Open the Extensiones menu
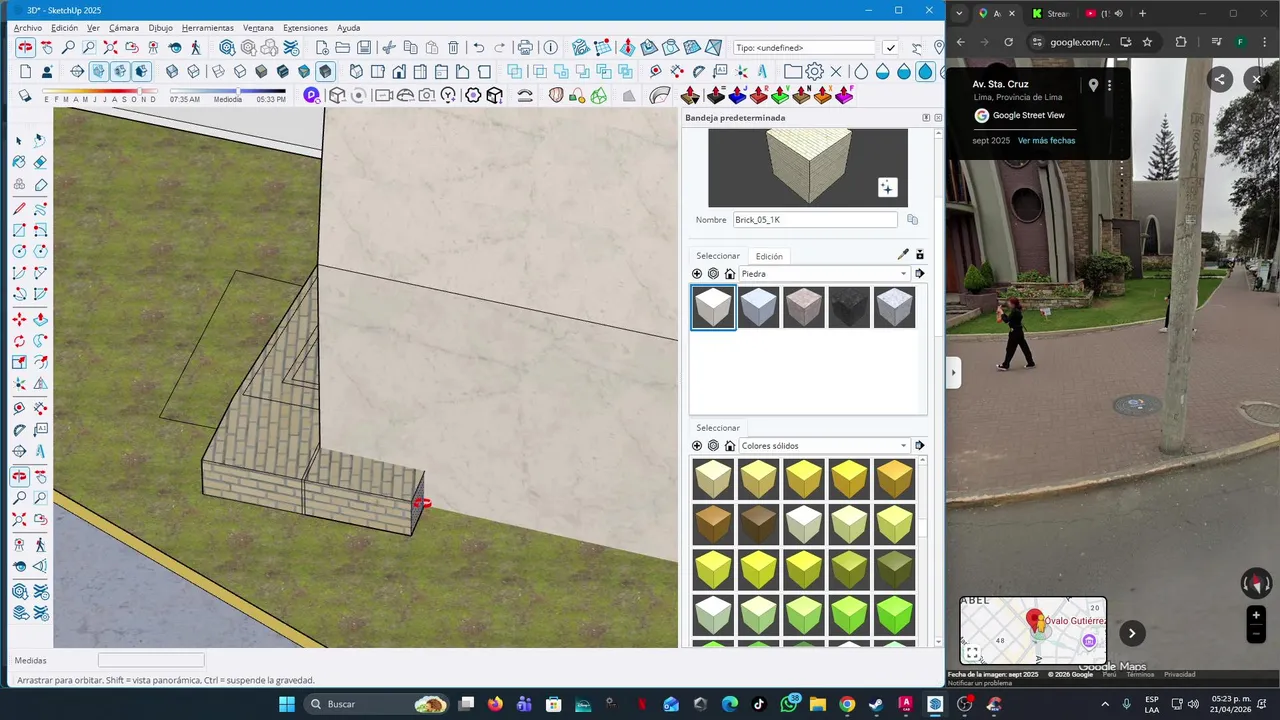The width and height of the screenshot is (1280, 720). pyautogui.click(x=305, y=28)
